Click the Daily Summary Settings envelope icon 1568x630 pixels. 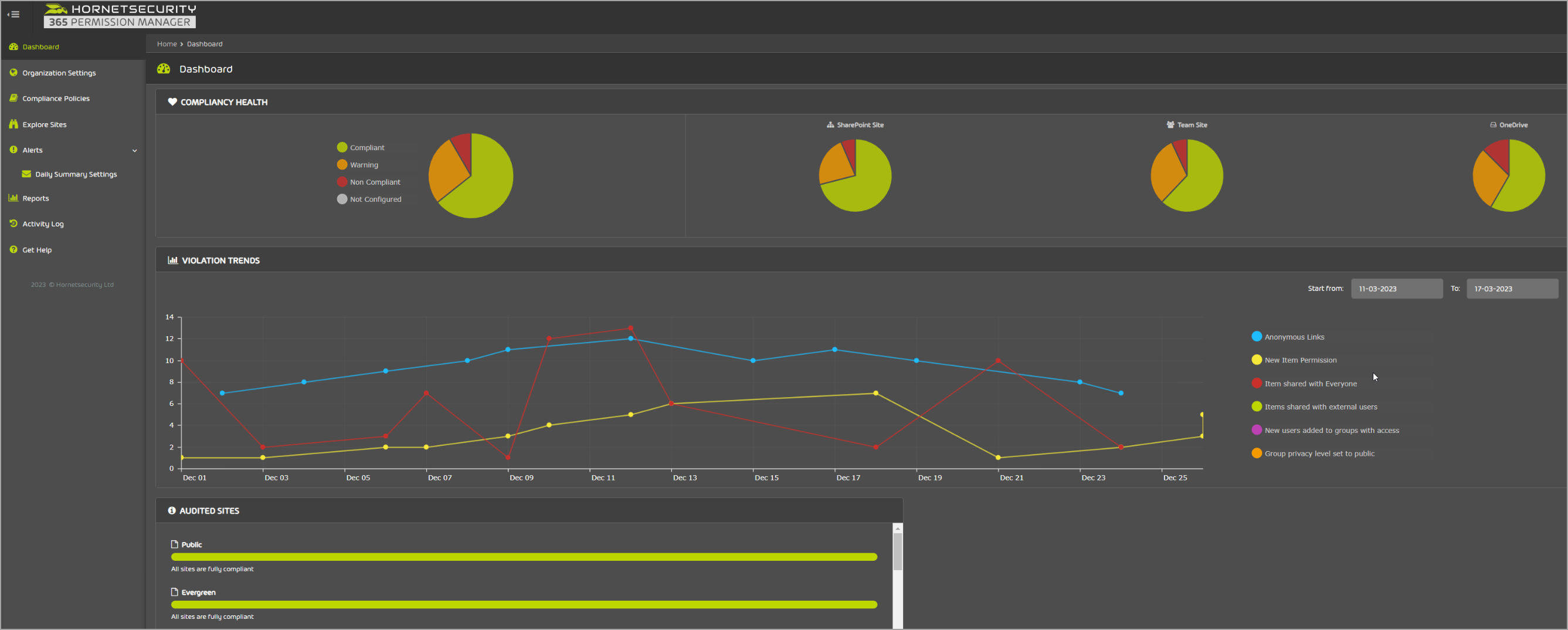[26, 174]
